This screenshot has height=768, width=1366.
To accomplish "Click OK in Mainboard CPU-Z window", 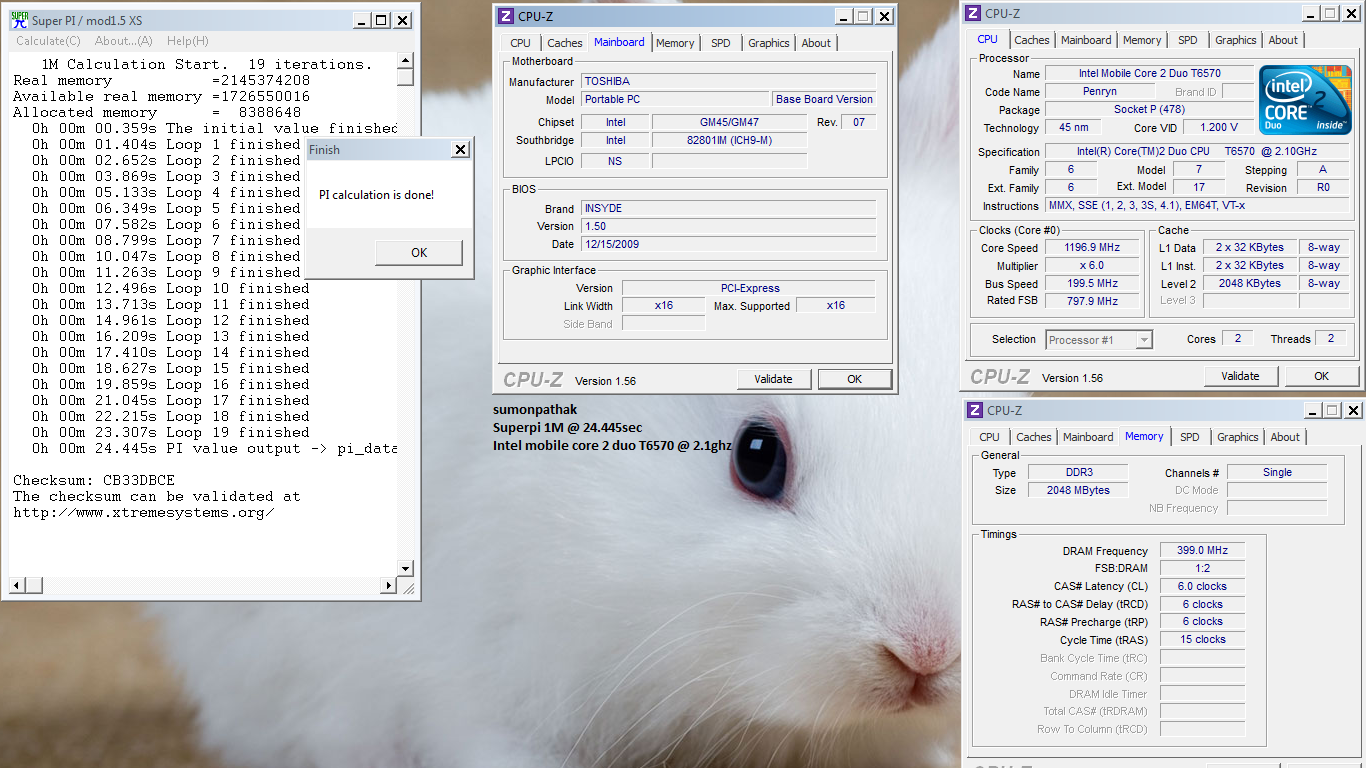I will (854, 379).
